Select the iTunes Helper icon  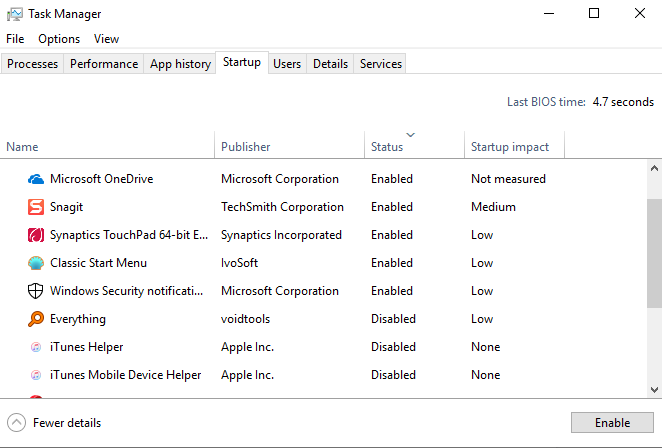pyautogui.click(x=36, y=347)
